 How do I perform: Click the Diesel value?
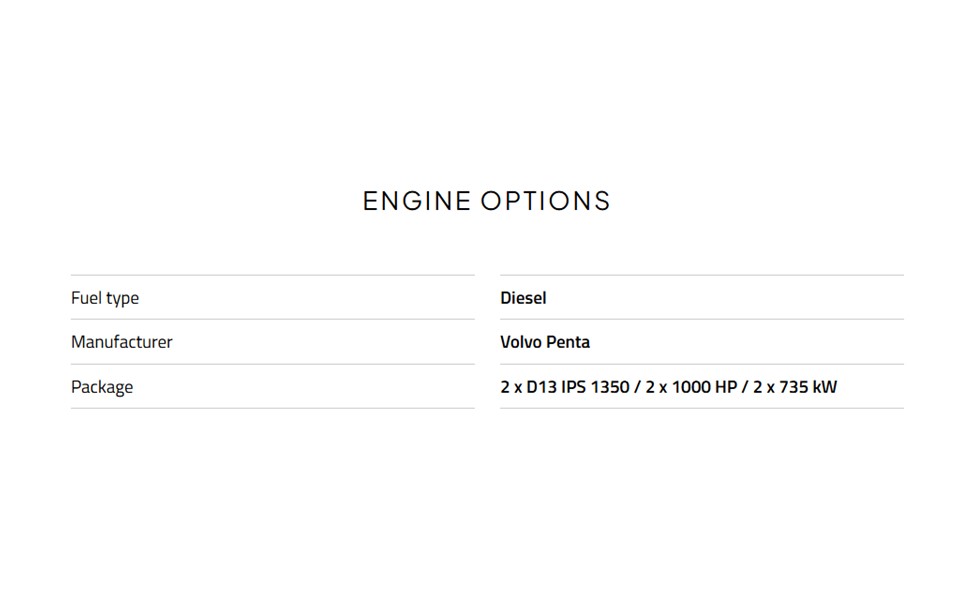(523, 298)
